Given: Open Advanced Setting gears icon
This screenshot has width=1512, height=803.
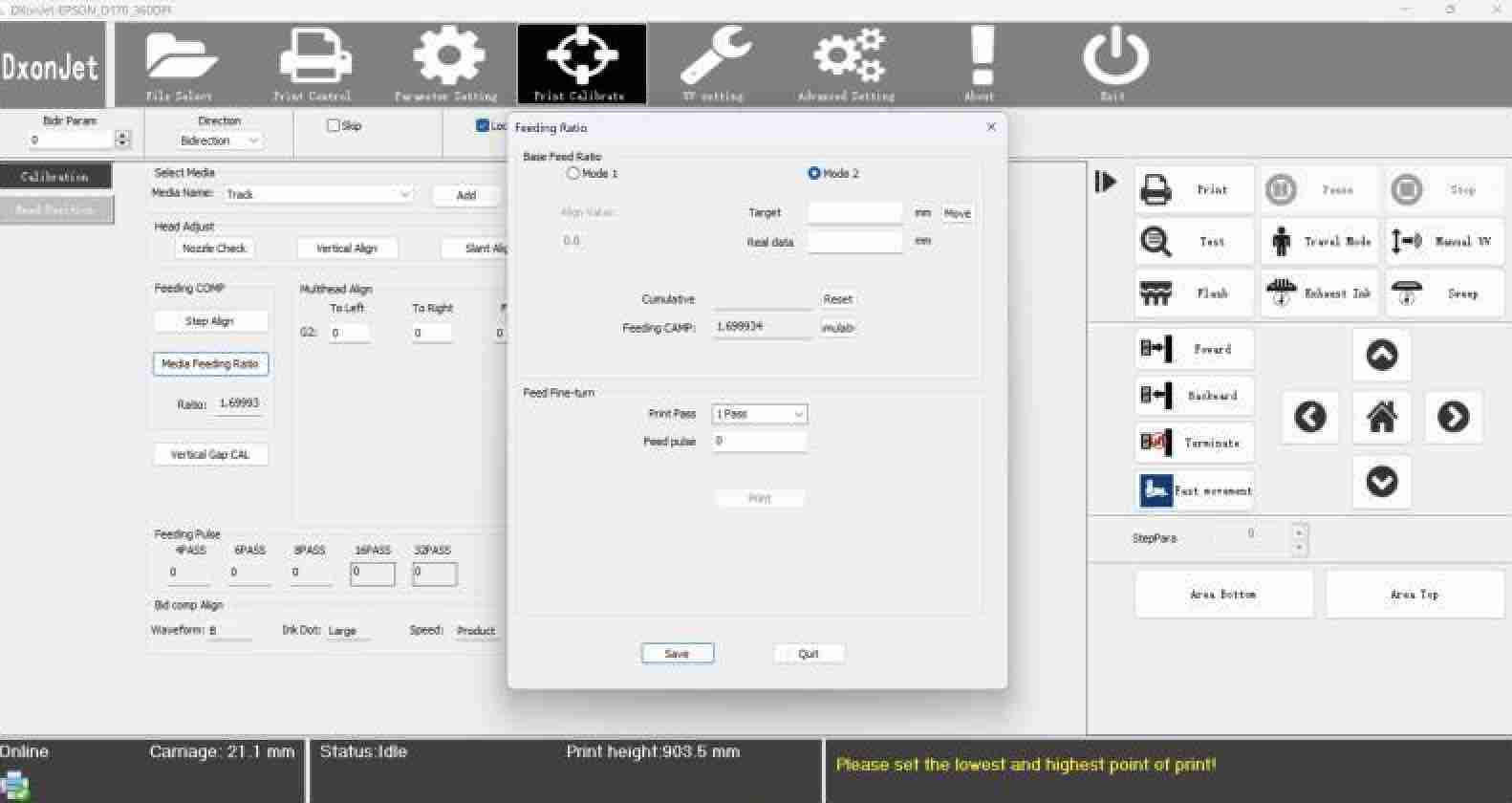Looking at the screenshot, I should pyautogui.click(x=847, y=65).
